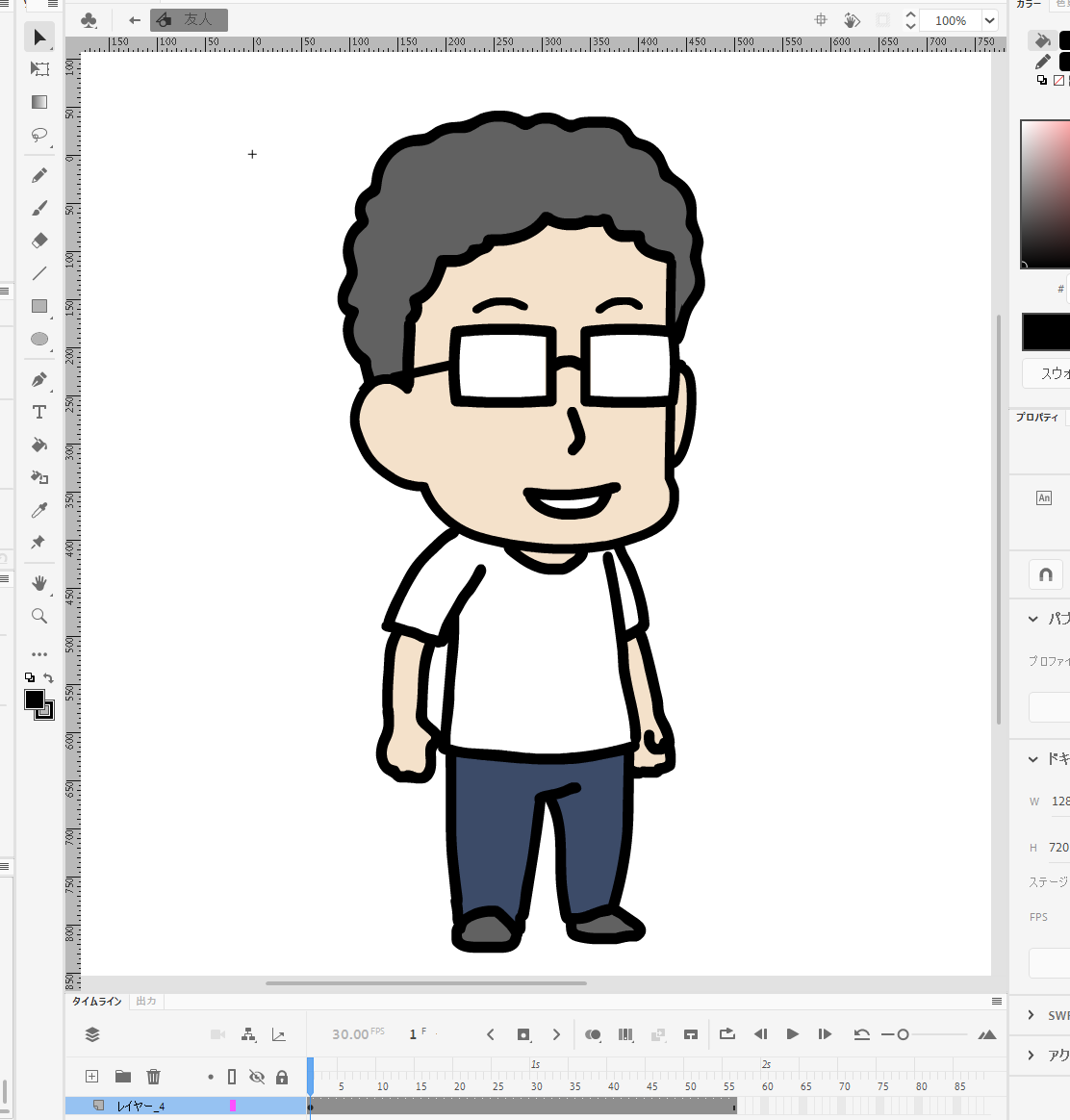Select the Hand tool

coord(39,583)
